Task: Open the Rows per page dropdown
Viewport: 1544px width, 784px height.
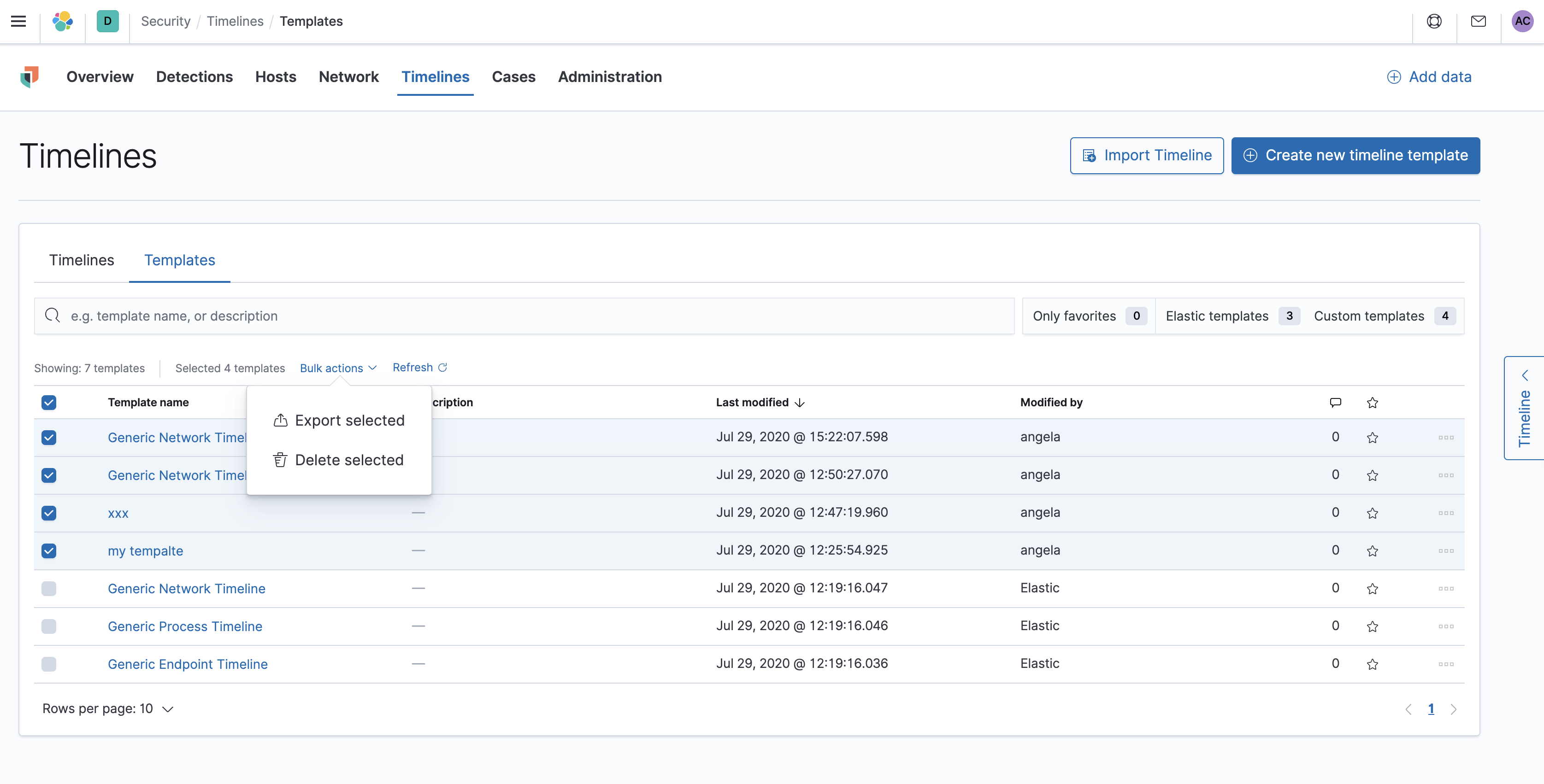Action: point(108,708)
